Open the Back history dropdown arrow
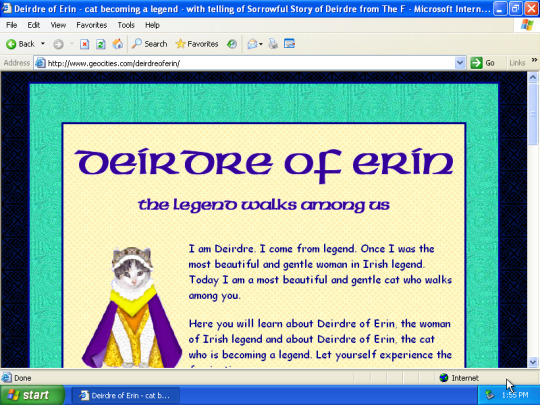This screenshot has height=405, width=540. [43, 44]
